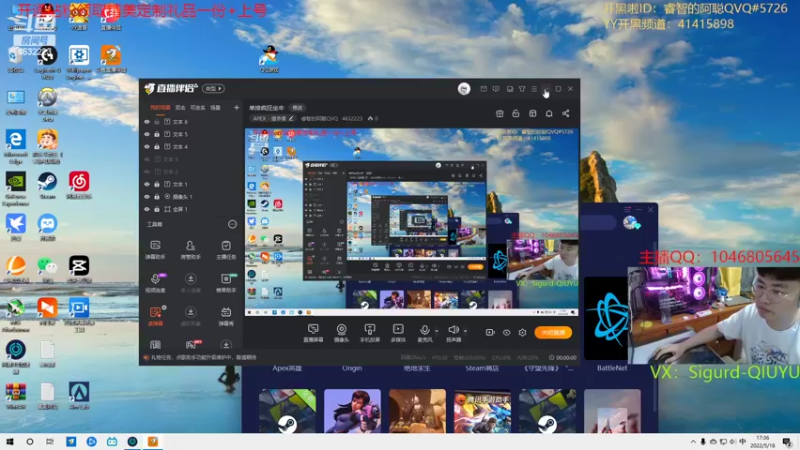Switch to the first orange scene tab

[x=160, y=108]
